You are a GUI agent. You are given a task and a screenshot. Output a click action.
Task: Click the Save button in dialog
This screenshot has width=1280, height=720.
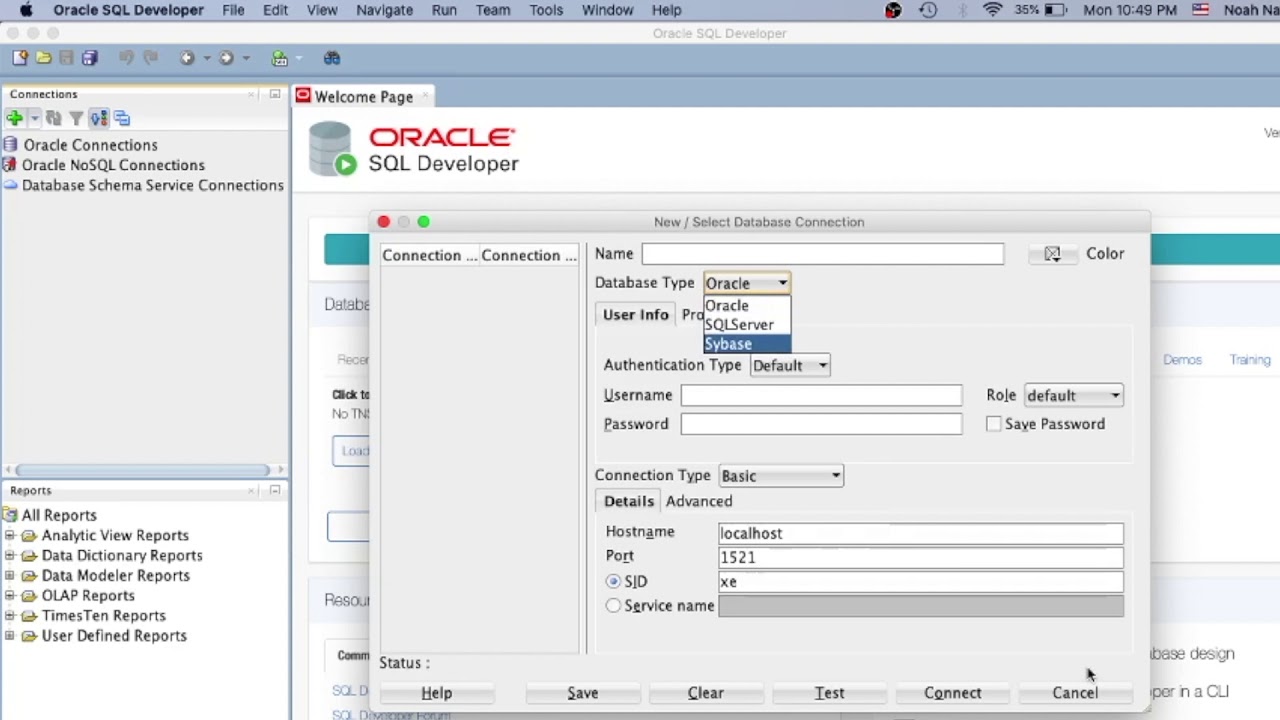[583, 693]
